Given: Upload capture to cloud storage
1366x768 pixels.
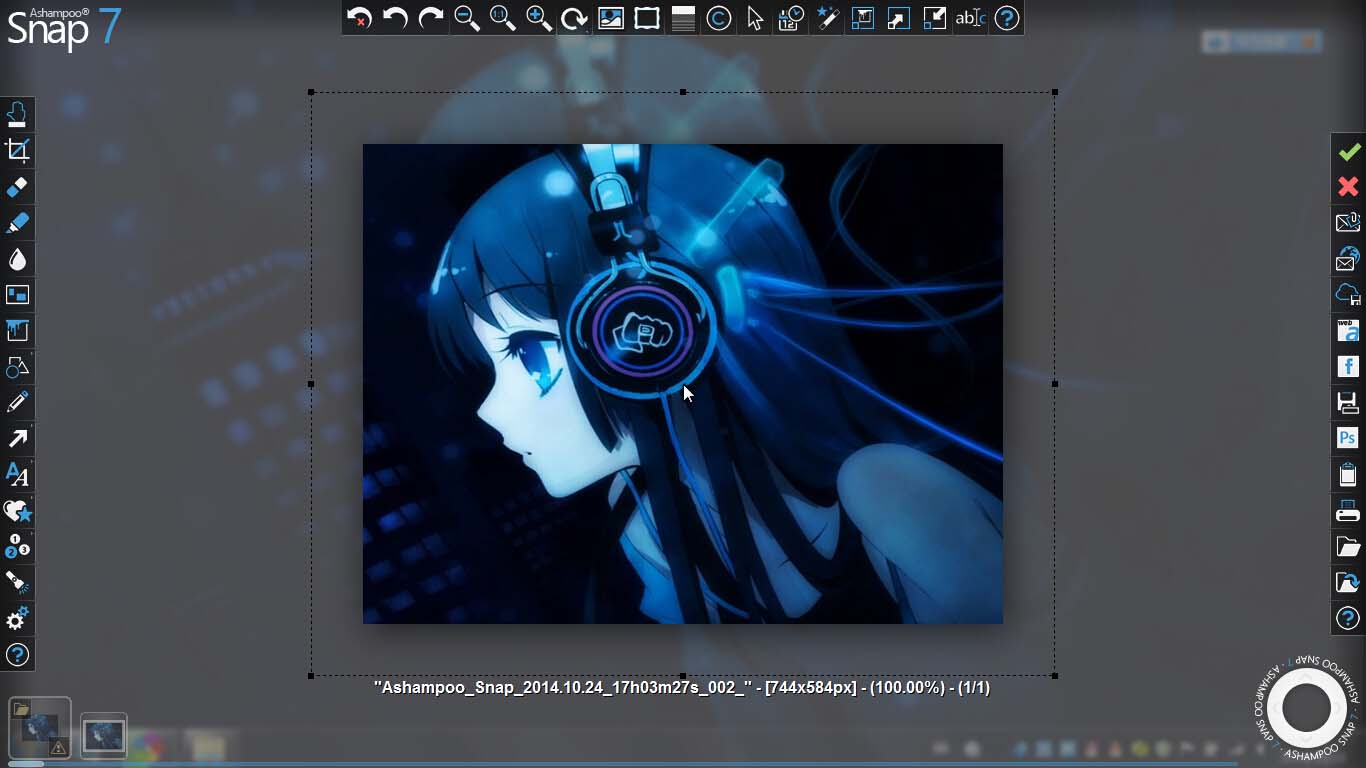Looking at the screenshot, I should [1348, 295].
